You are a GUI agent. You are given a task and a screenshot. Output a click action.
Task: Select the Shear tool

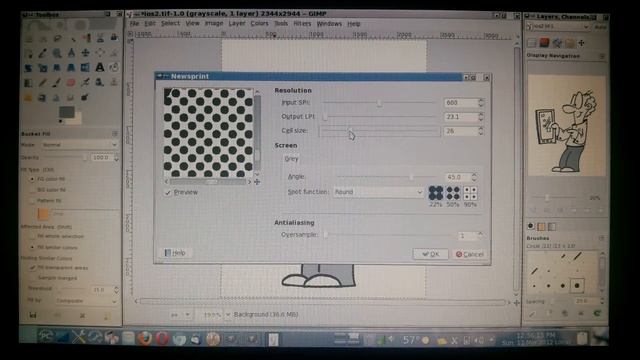click(57, 68)
